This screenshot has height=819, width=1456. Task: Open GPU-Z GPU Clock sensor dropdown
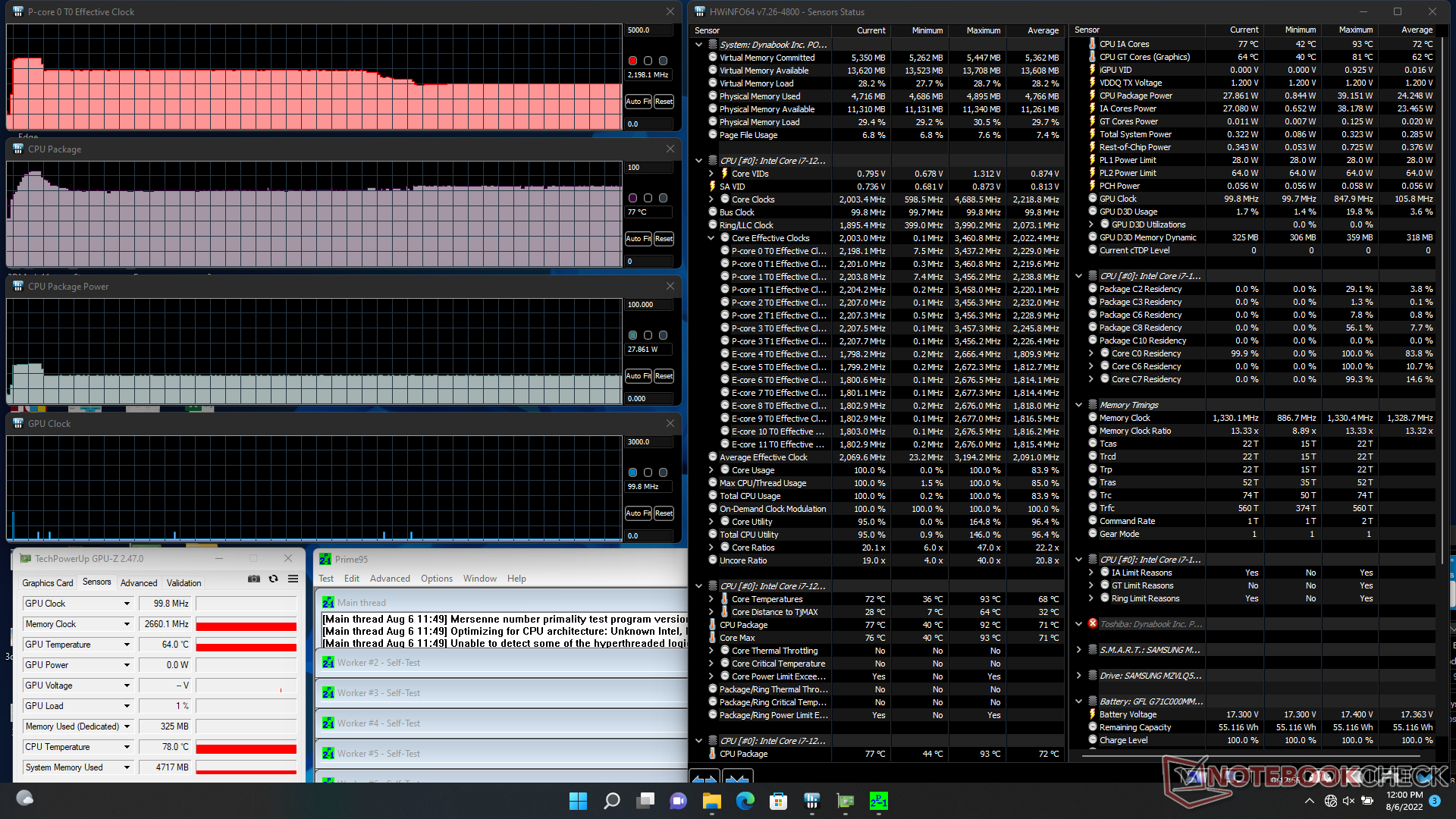(127, 604)
